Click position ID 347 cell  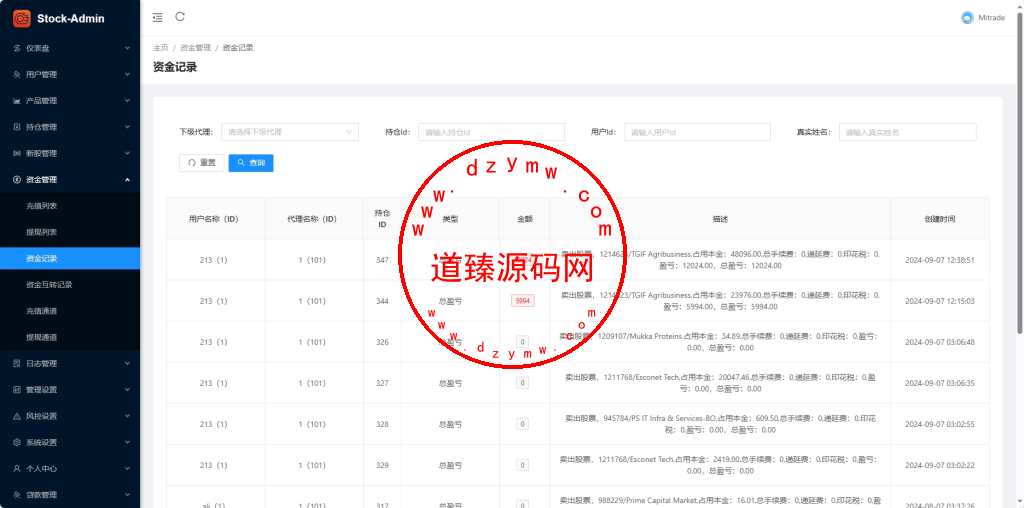(383, 260)
